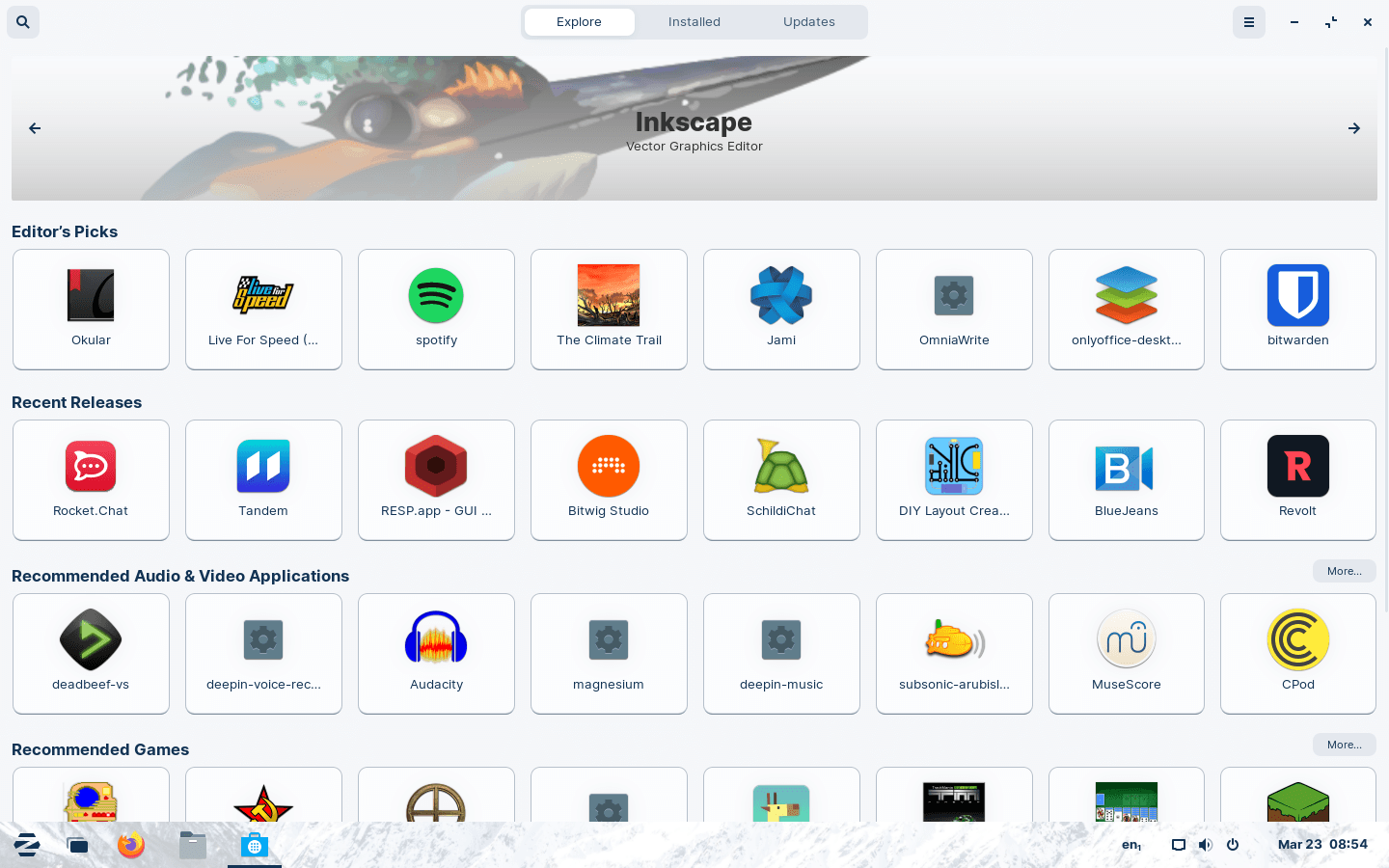
Task: Open the volume tray icon
Action: [1206, 845]
